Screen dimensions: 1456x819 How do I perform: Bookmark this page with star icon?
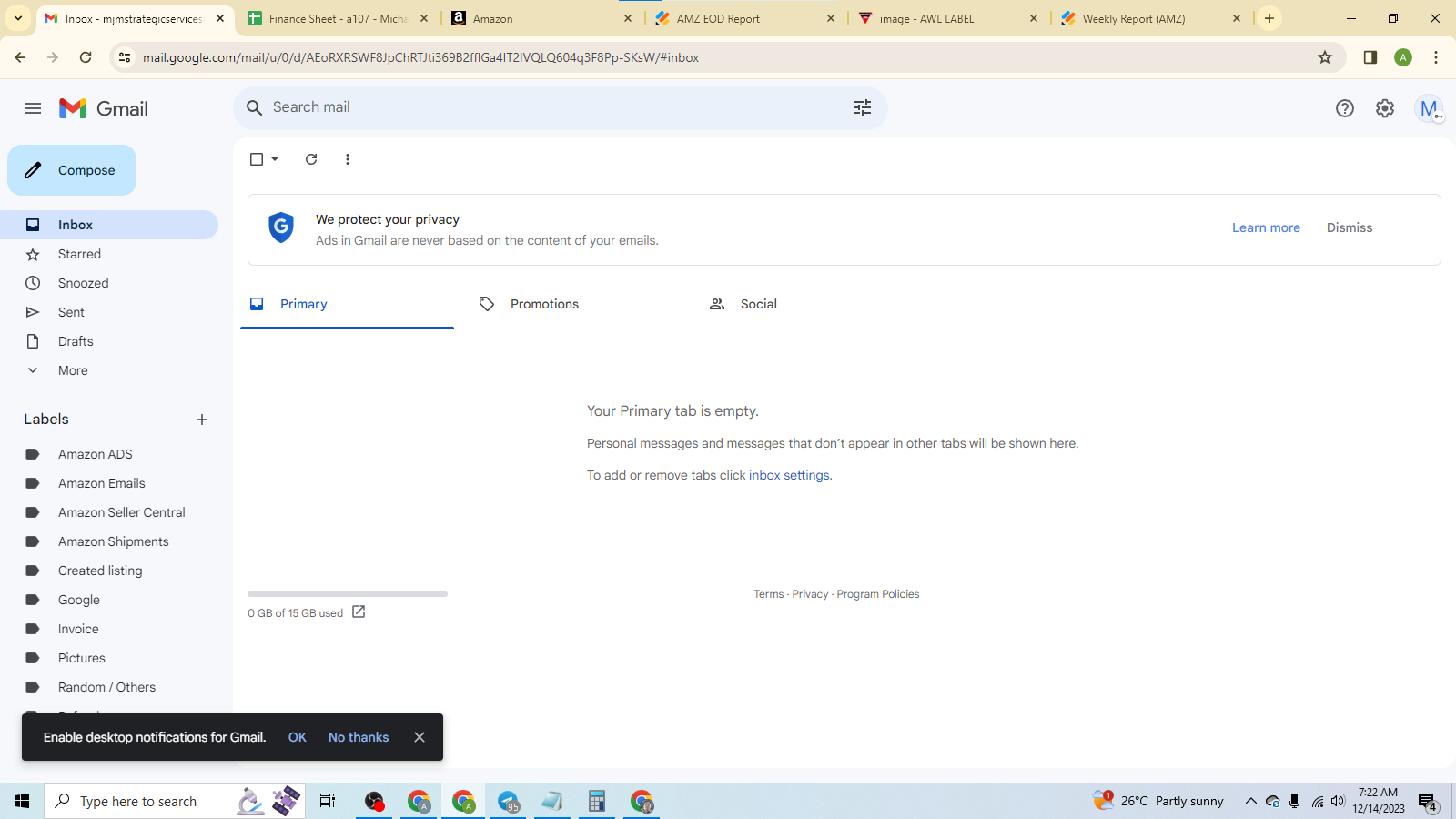[1325, 57]
